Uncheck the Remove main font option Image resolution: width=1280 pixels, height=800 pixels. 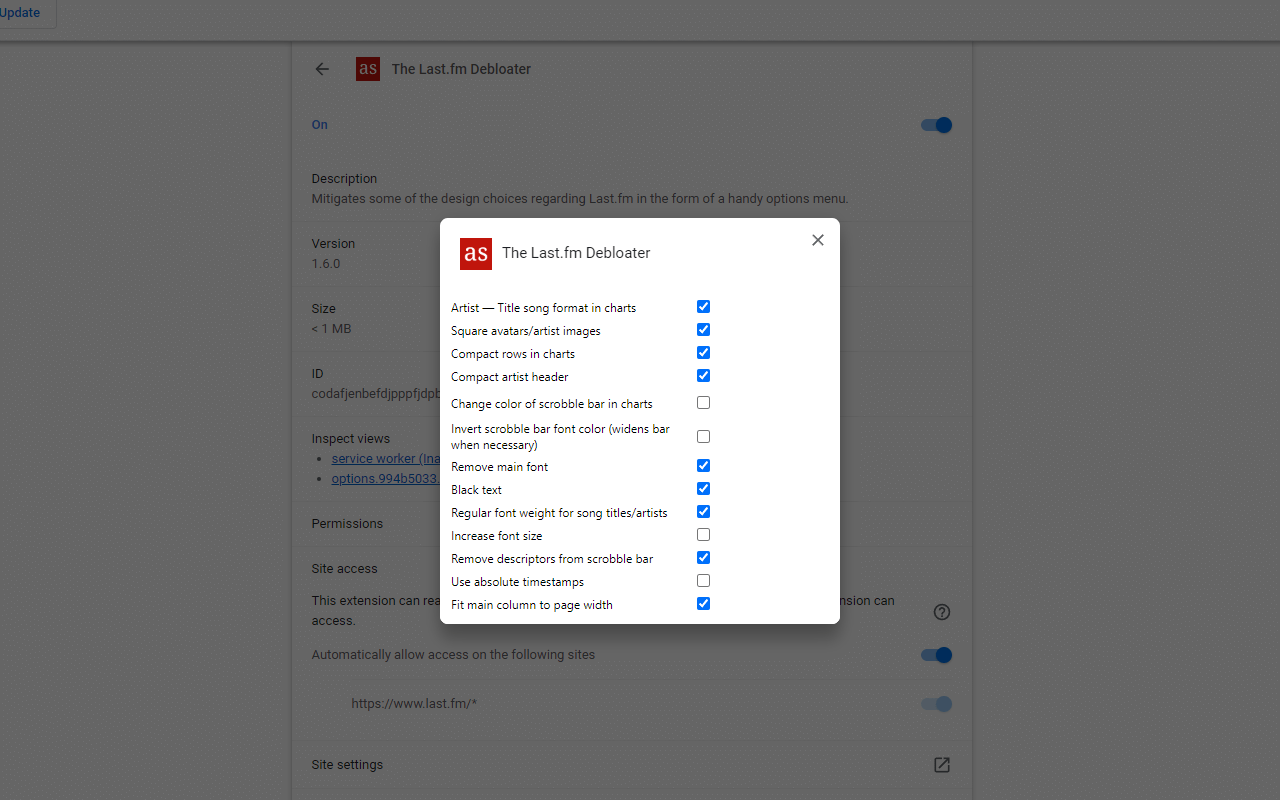click(704, 466)
